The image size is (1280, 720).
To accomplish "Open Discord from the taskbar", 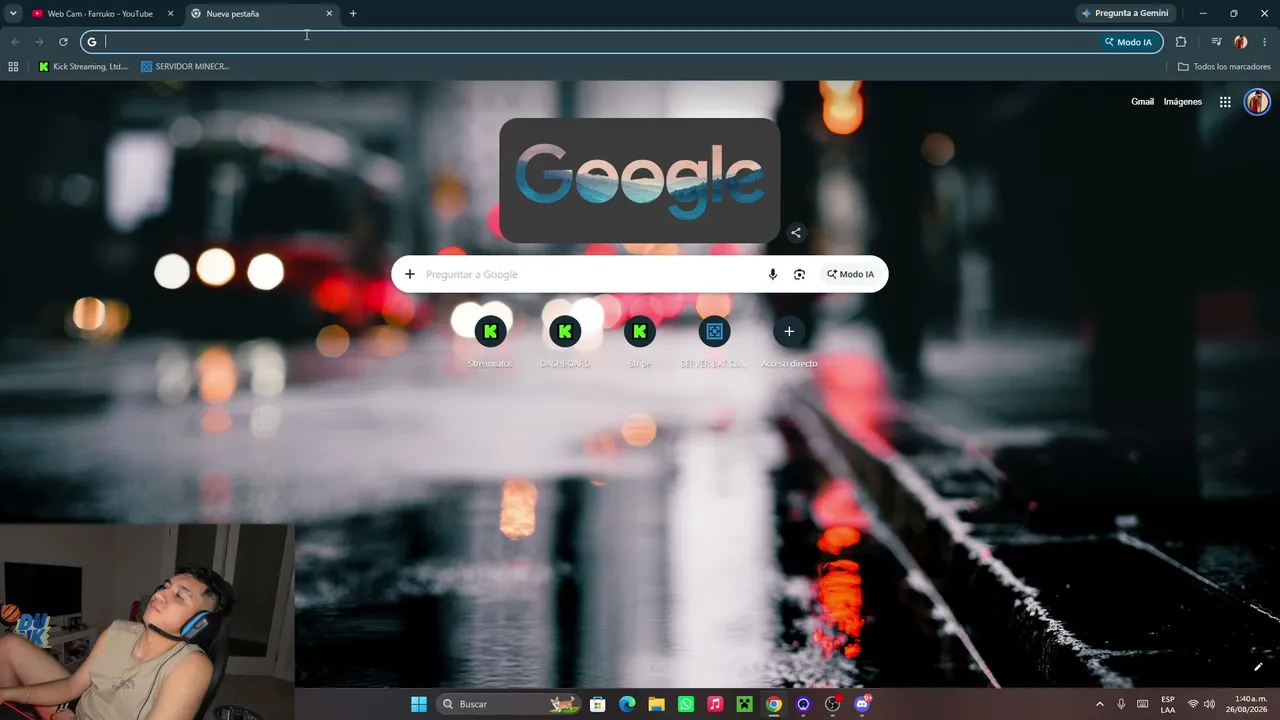I will (862, 704).
